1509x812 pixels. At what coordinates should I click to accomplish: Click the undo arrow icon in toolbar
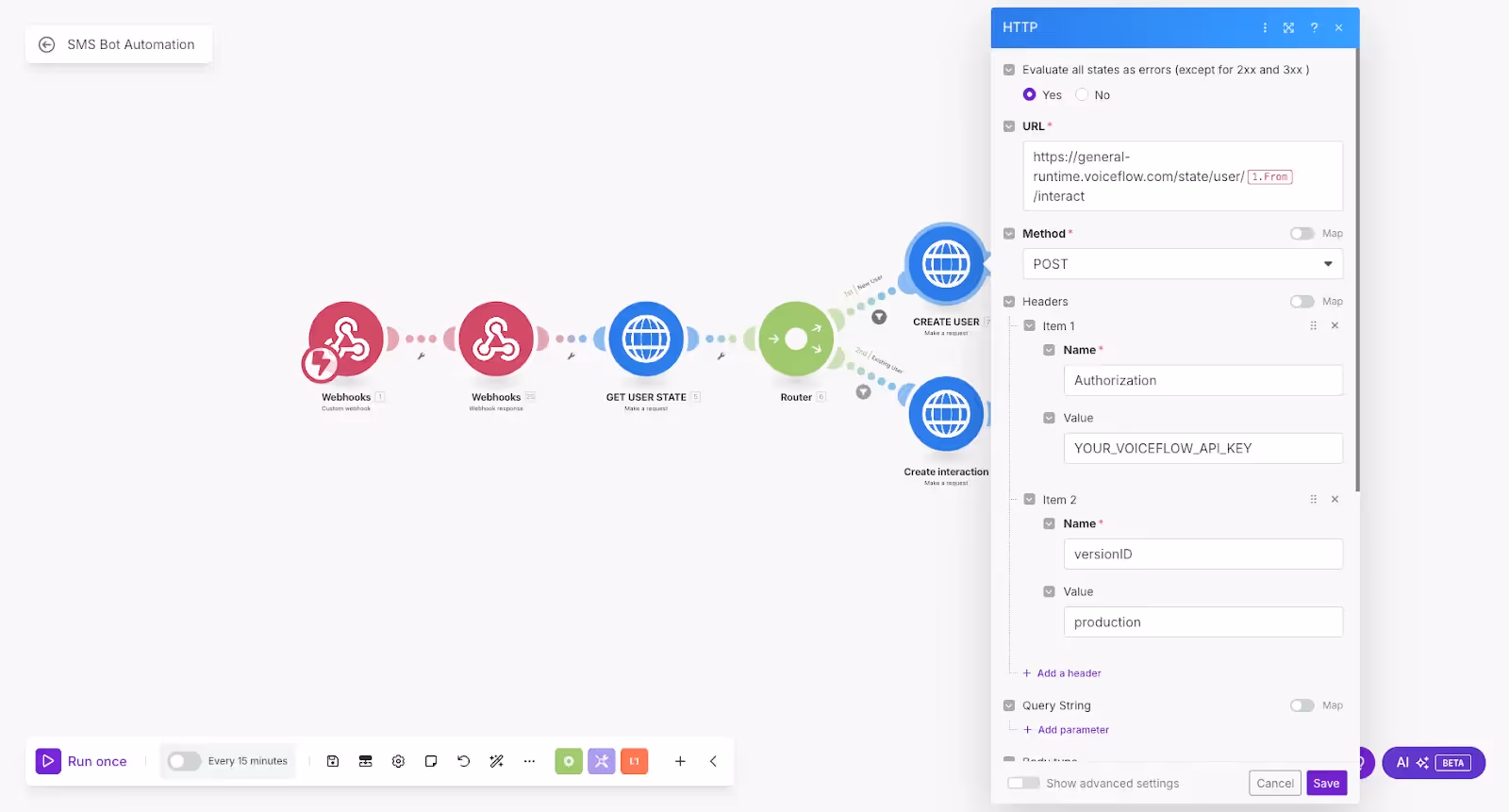[x=463, y=761]
